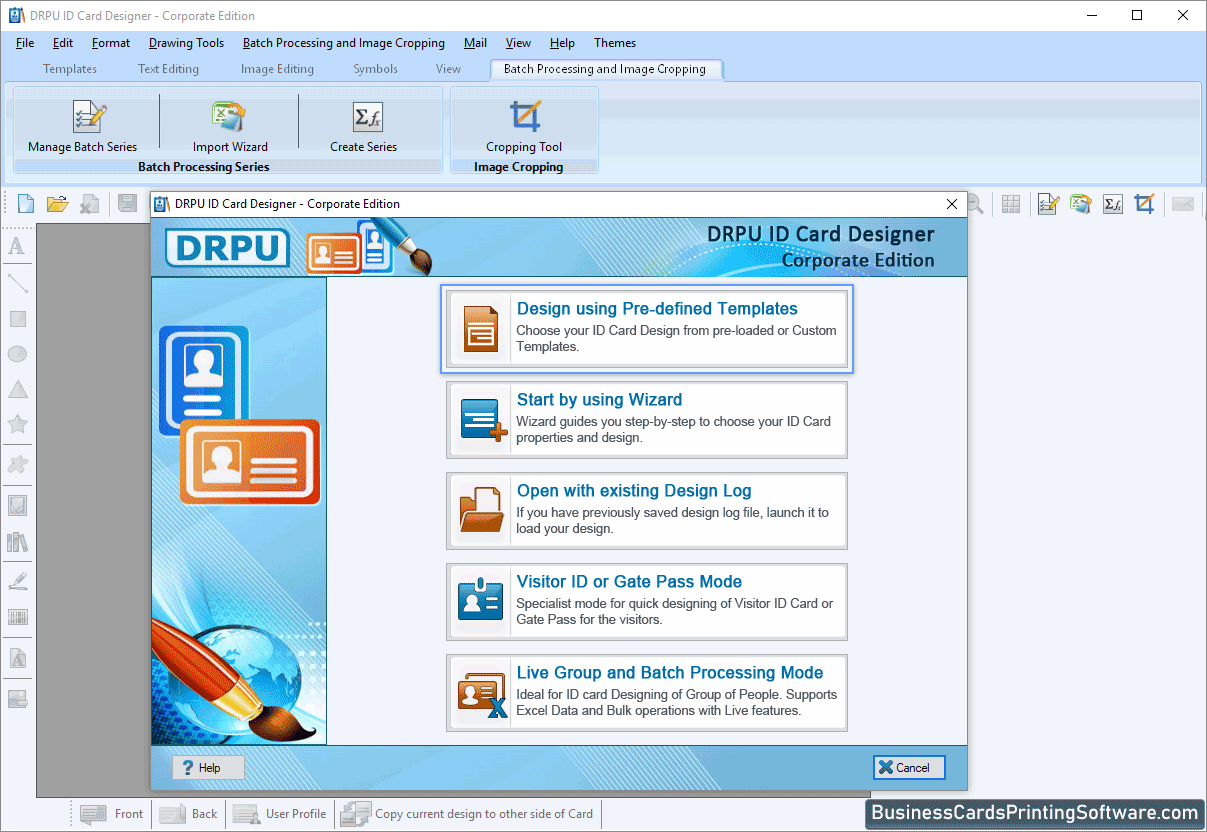The width and height of the screenshot is (1207, 832).
Task: Switch to the Text Editing tab
Action: point(168,69)
